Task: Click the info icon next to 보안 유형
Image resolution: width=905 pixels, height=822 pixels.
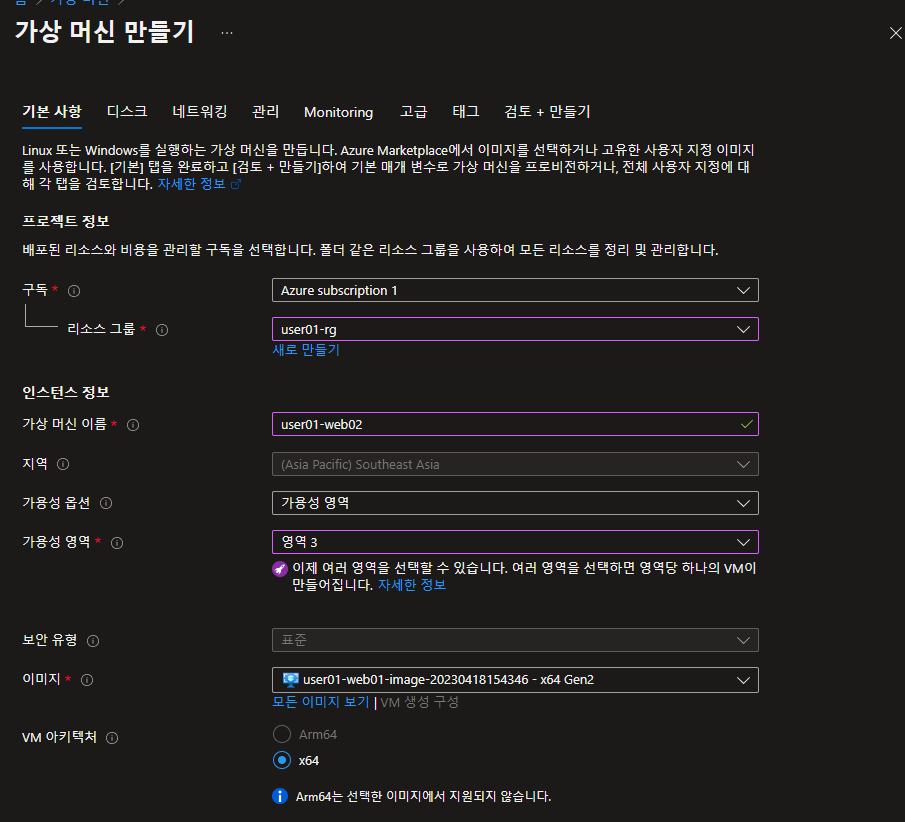Action: click(93, 641)
